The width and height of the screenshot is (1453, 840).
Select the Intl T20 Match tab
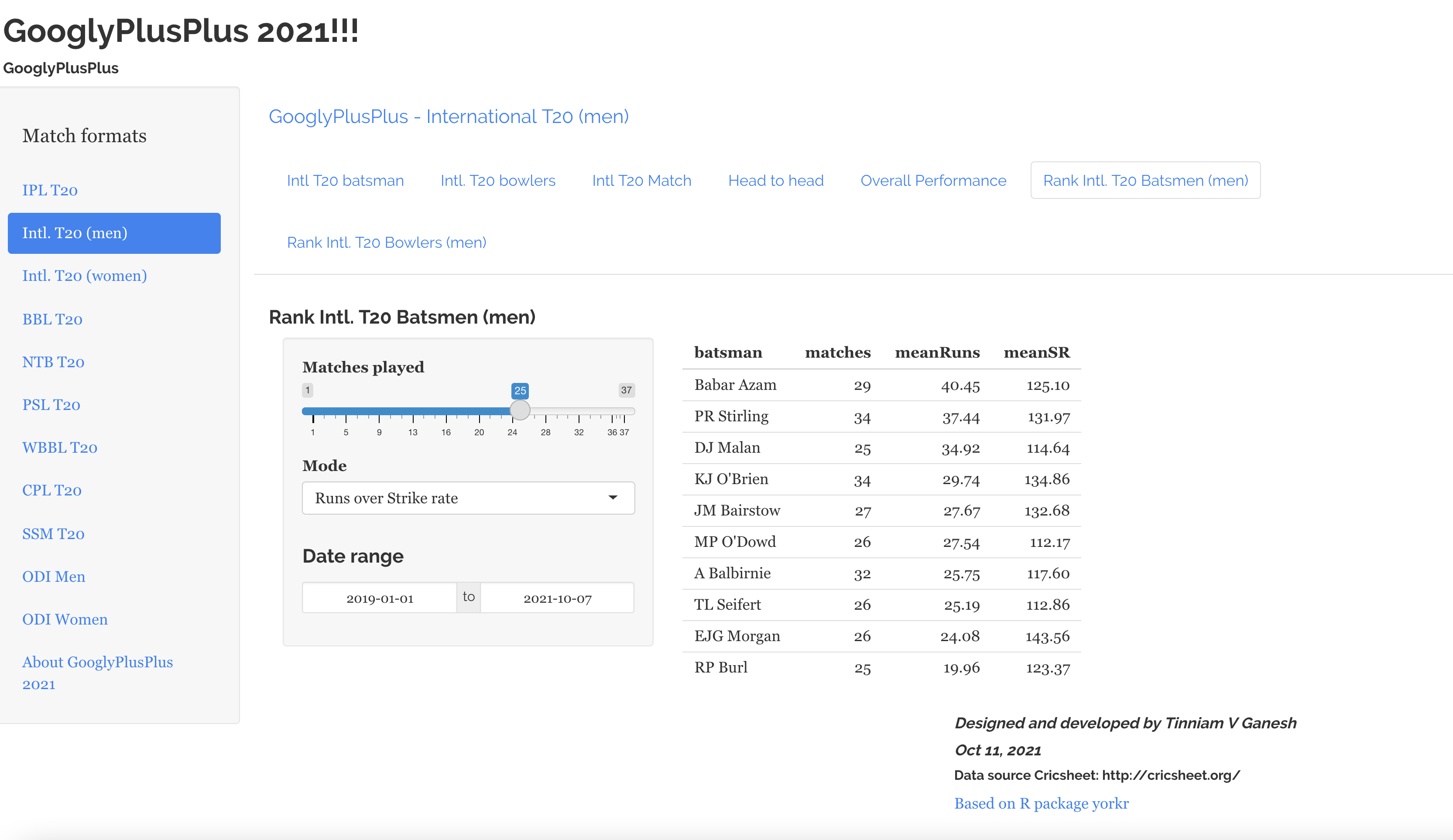(641, 181)
